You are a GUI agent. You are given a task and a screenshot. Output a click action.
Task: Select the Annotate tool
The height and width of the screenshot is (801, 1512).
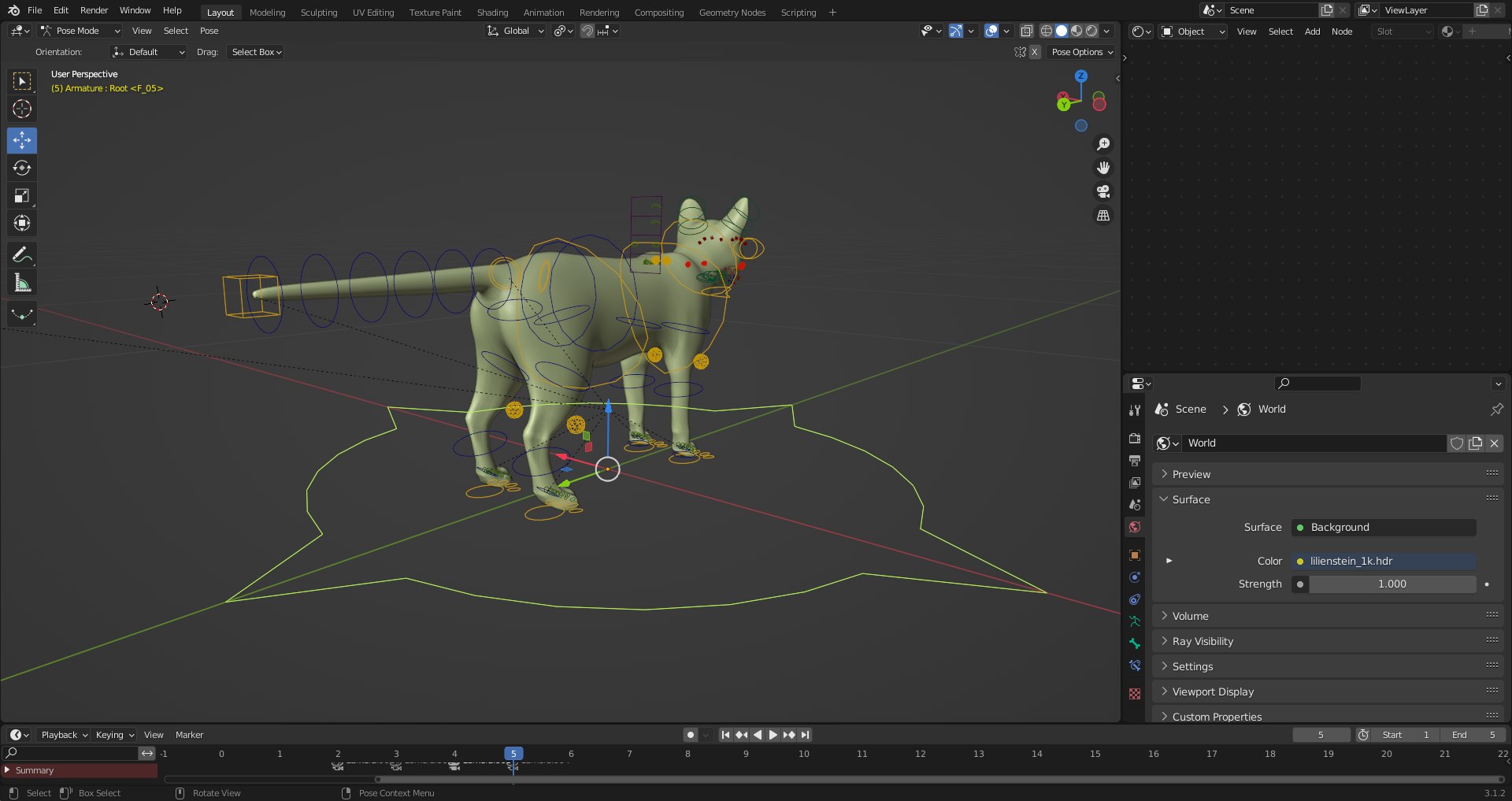click(x=22, y=254)
